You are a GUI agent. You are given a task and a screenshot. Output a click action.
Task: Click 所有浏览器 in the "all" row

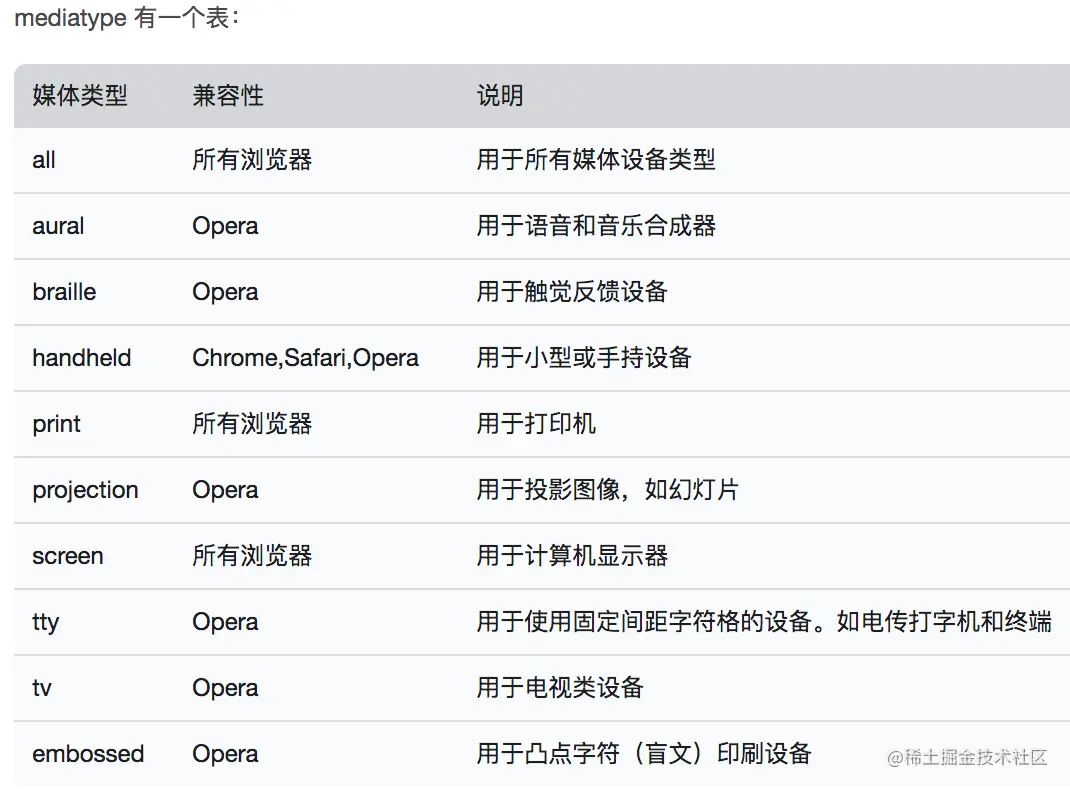(251, 160)
